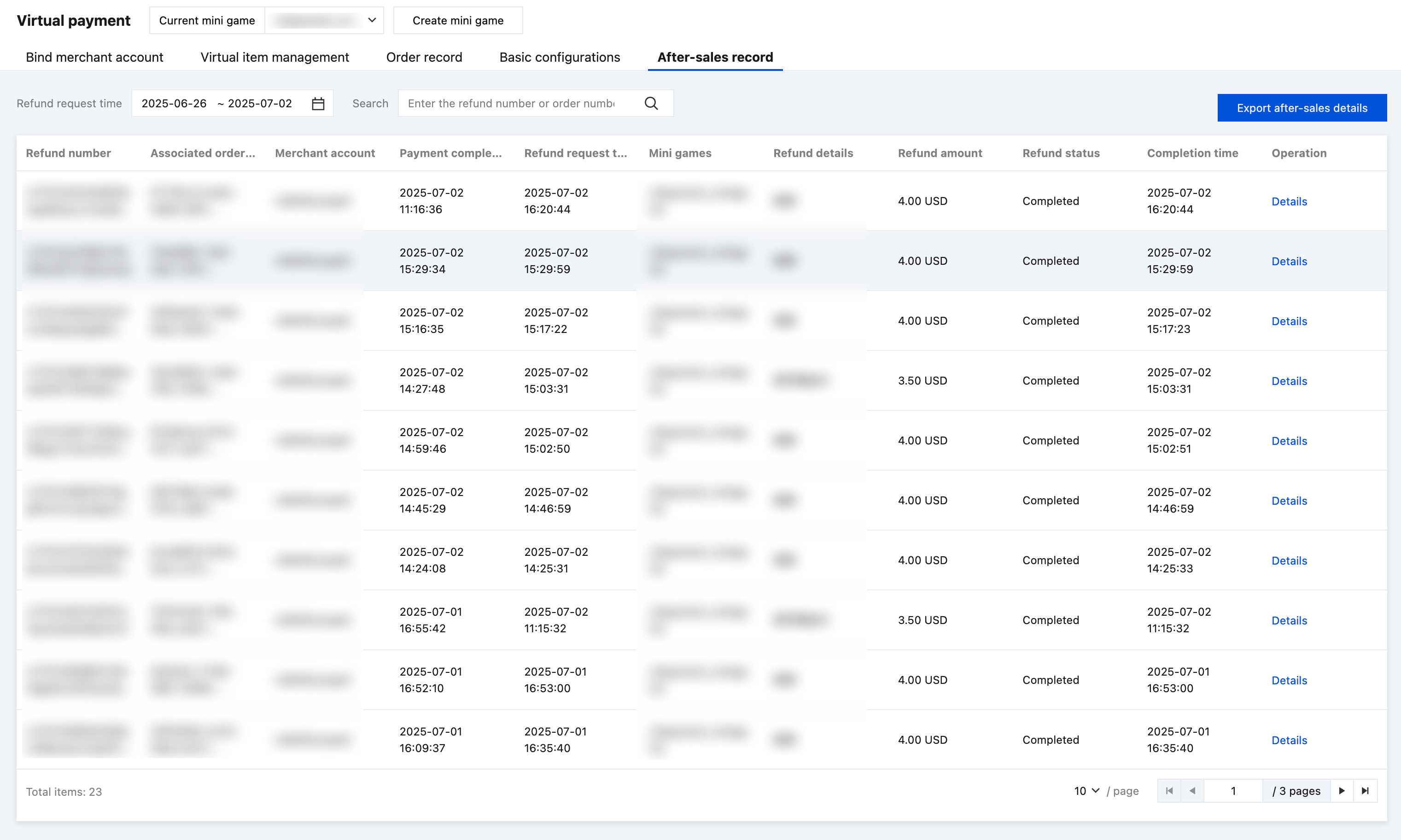Open the Current mini game dropdown
The height and width of the screenshot is (840, 1401).
point(324,20)
